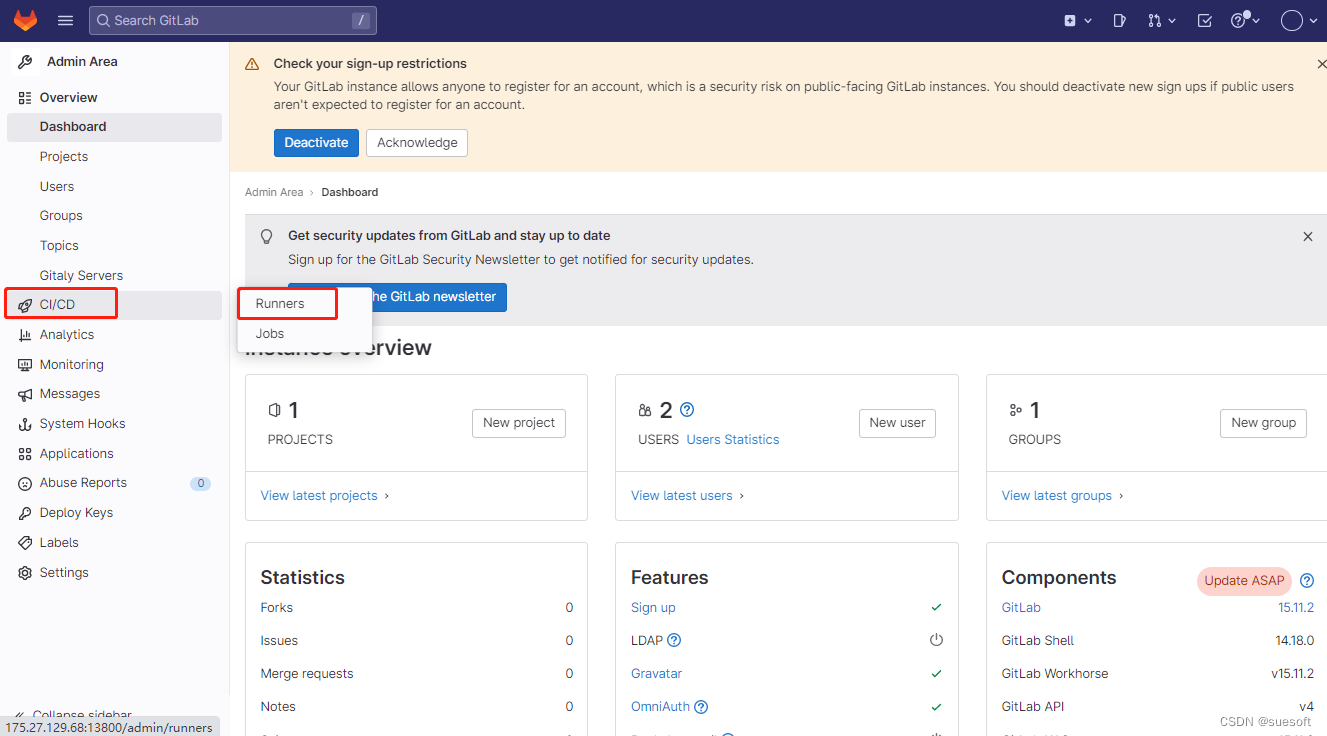Viewport: 1327px width, 736px height.
Task: Click the Abuse Reports count badge
Action: tap(201, 484)
